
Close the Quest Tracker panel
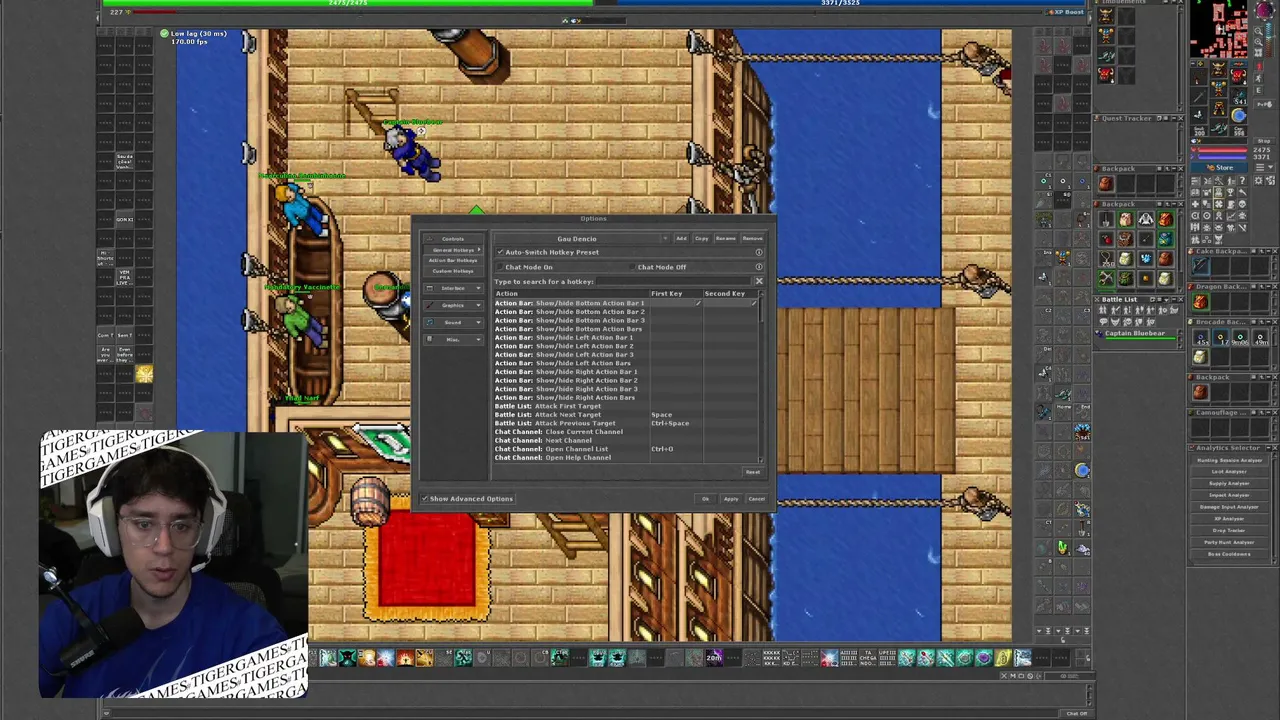click(1180, 118)
